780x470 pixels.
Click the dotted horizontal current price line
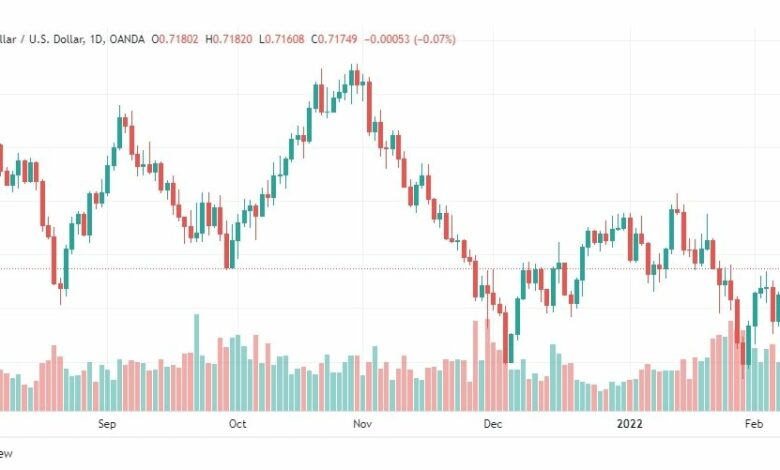click(x=390, y=269)
